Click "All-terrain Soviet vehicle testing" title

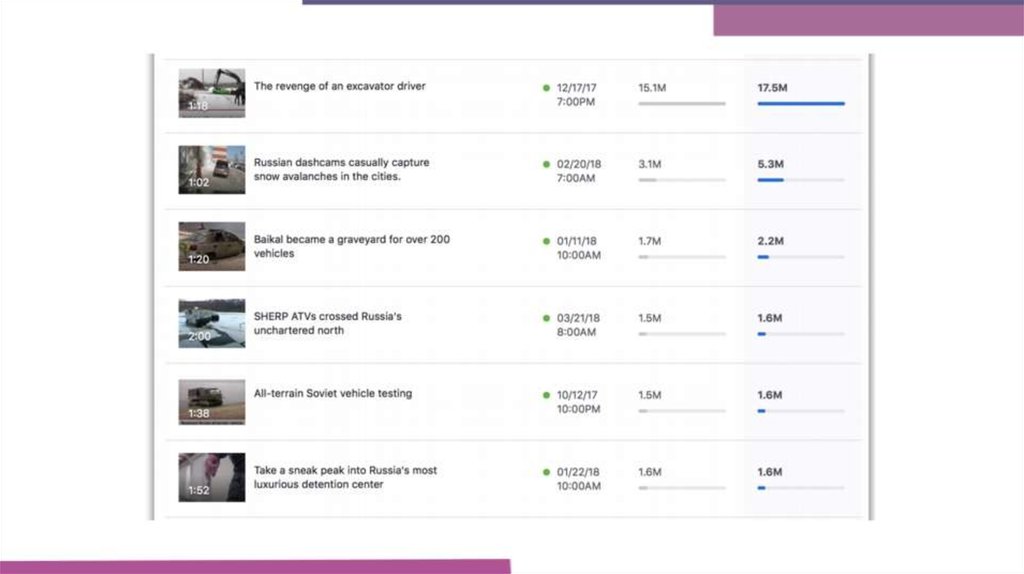pos(332,393)
